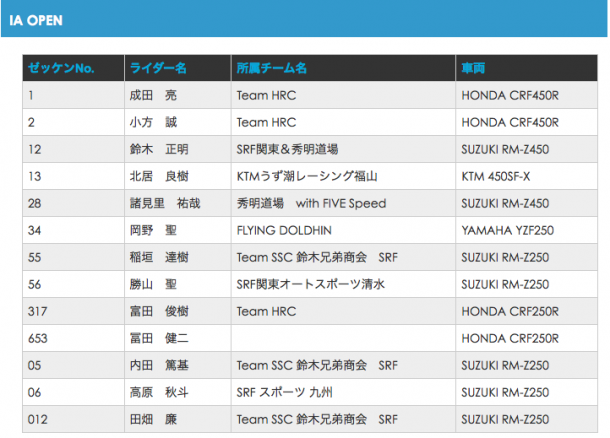610x438 pixels.
Task: Click team FLYING DOLDHIN
Action: [284, 230]
